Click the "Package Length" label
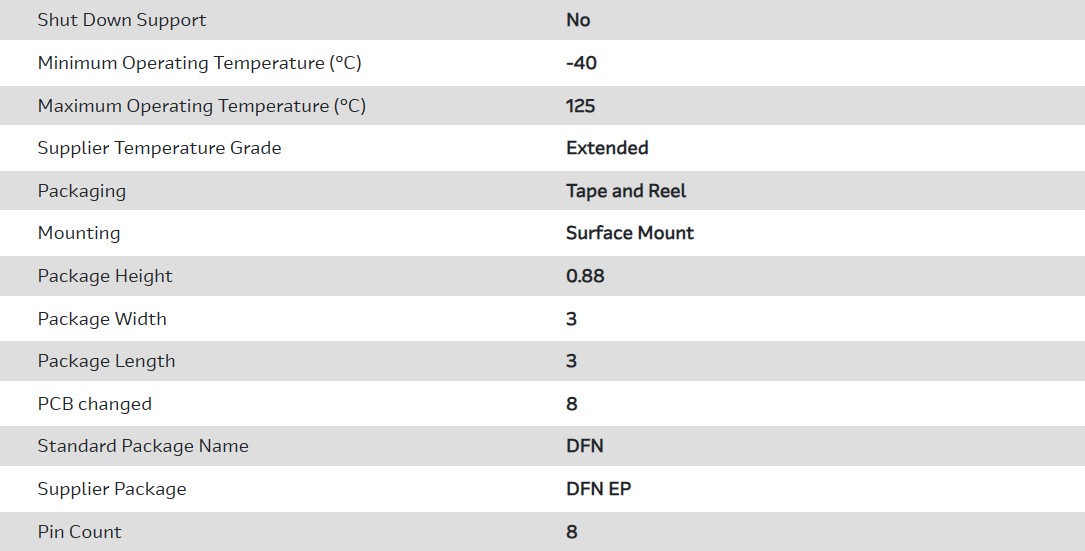This screenshot has width=1085, height=551. tap(106, 361)
